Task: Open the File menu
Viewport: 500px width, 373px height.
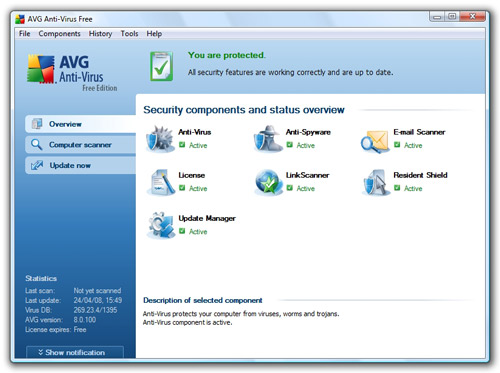Action: 25,34
